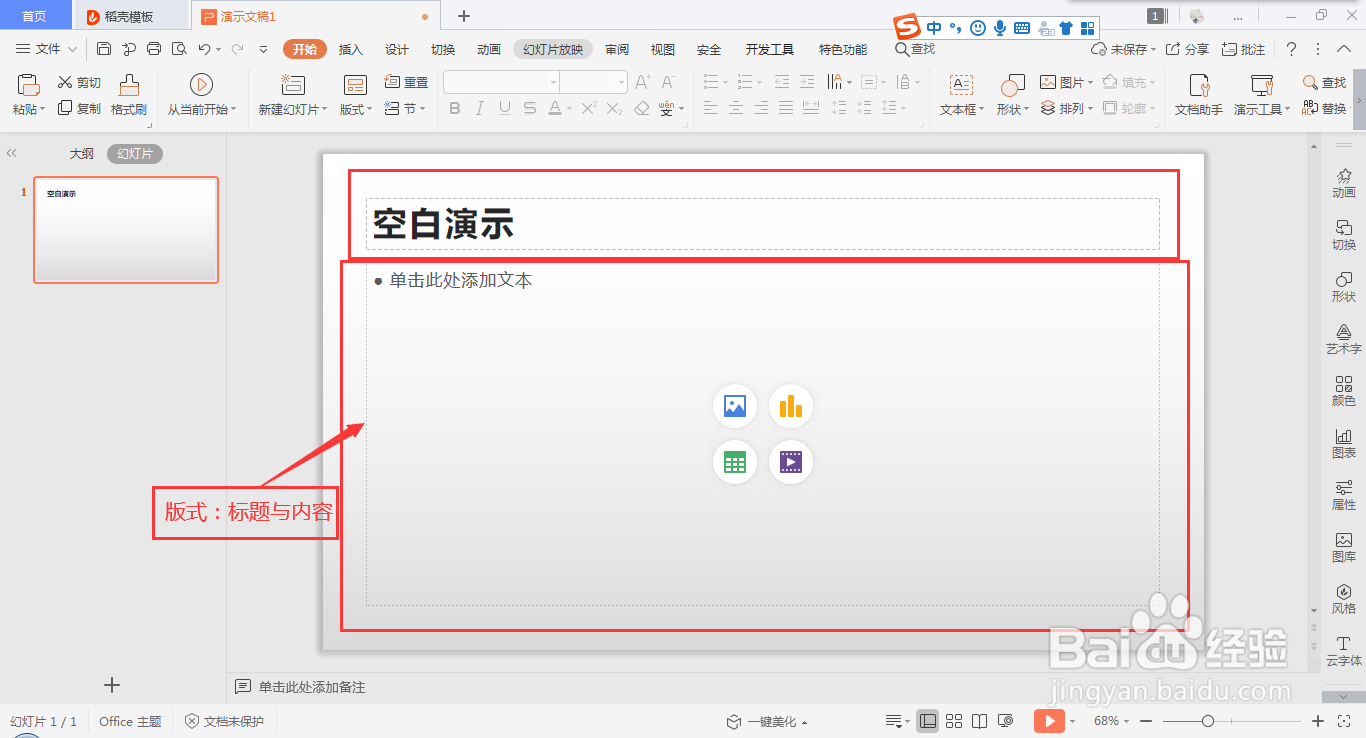1366x738 pixels.
Task: Open the 动画 panel in the right sidebar
Action: pyautogui.click(x=1343, y=185)
